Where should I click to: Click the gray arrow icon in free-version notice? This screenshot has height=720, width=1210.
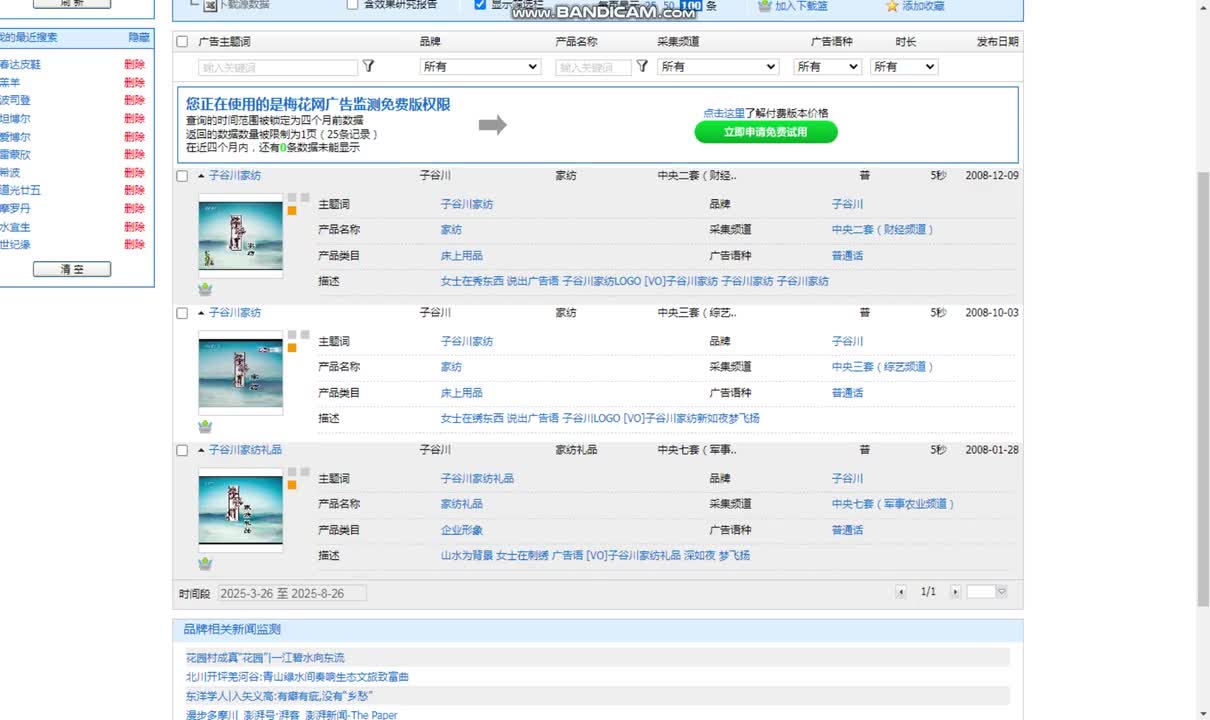click(x=492, y=125)
